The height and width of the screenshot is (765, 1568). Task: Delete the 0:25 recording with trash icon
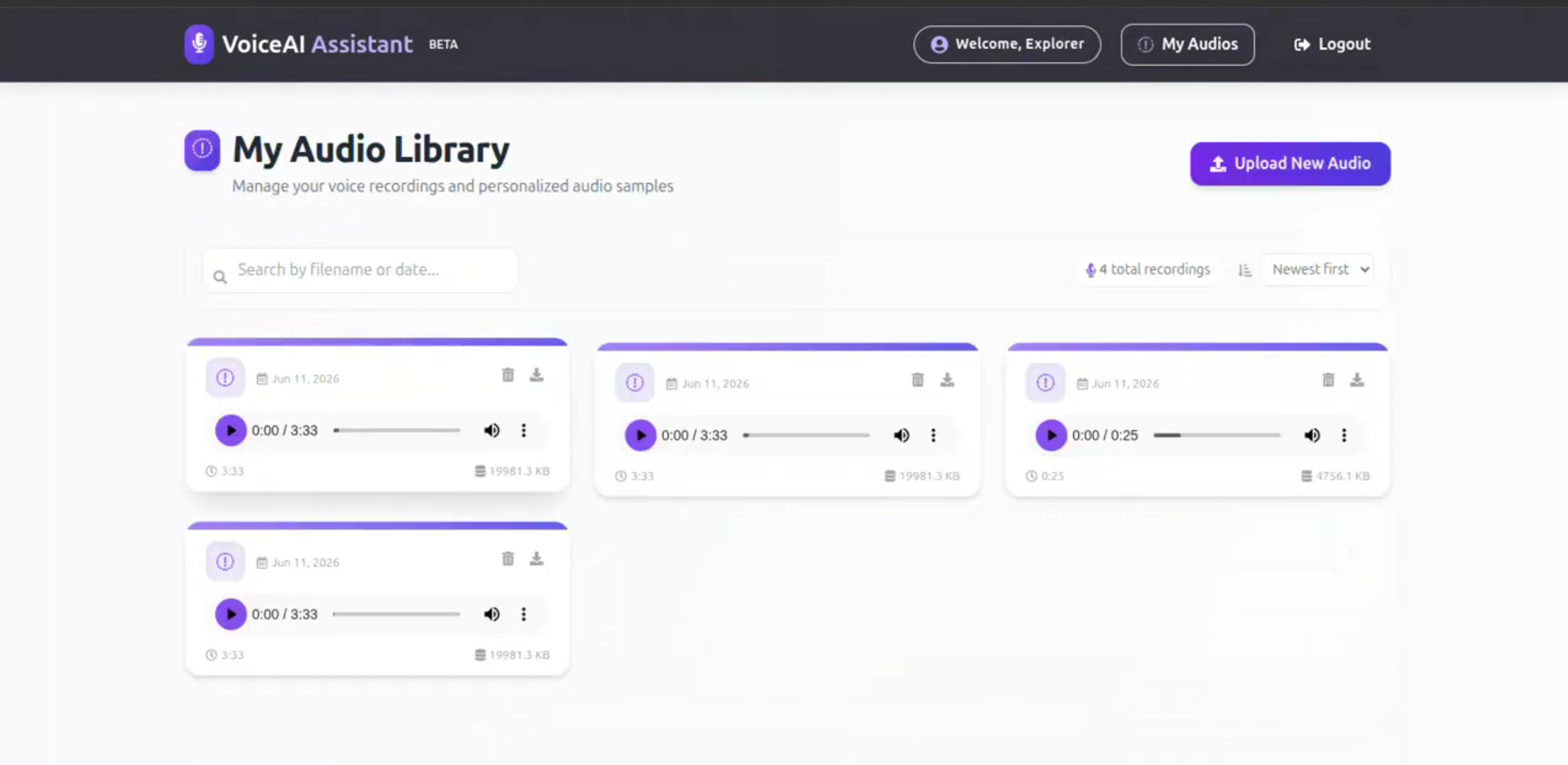[1328, 380]
